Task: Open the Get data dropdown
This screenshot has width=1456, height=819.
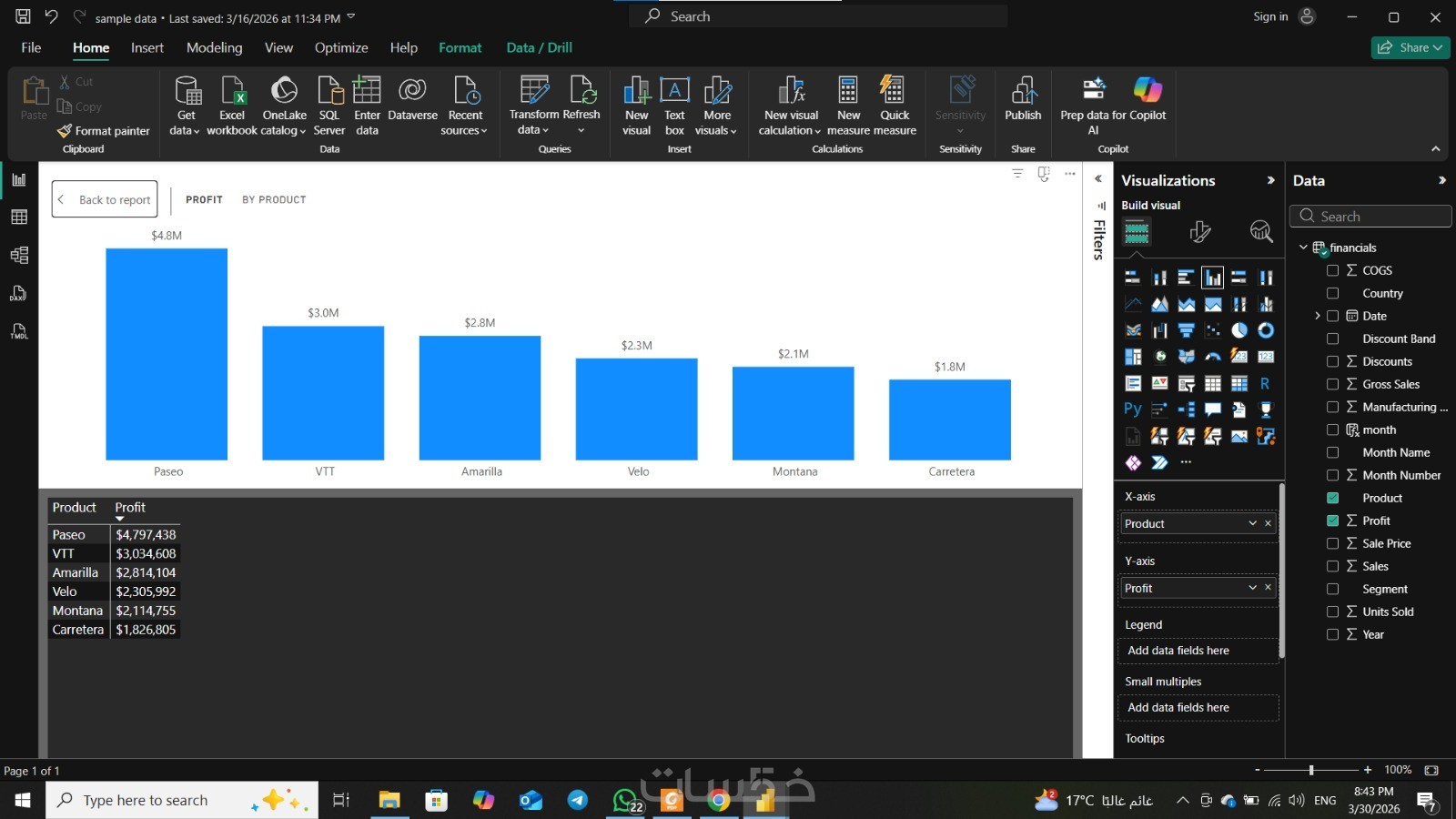Action: (186, 106)
